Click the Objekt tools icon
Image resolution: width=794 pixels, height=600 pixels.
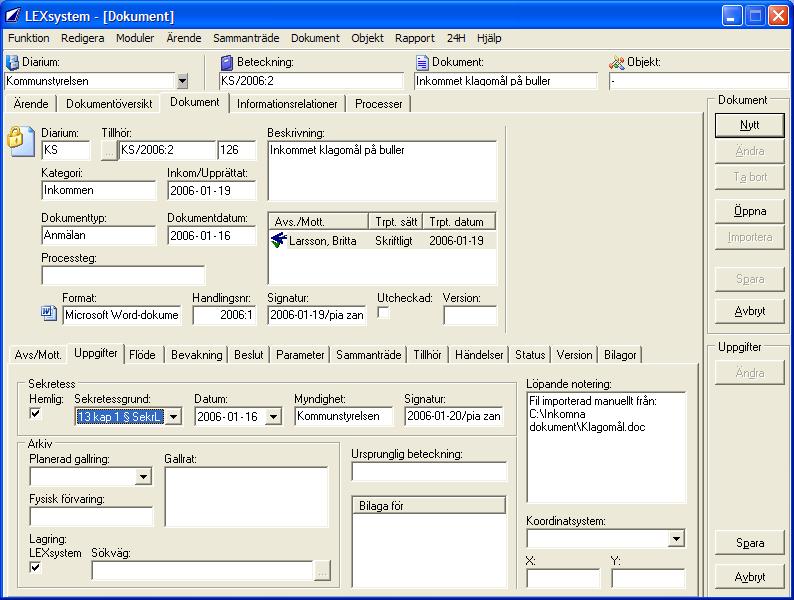coord(617,62)
